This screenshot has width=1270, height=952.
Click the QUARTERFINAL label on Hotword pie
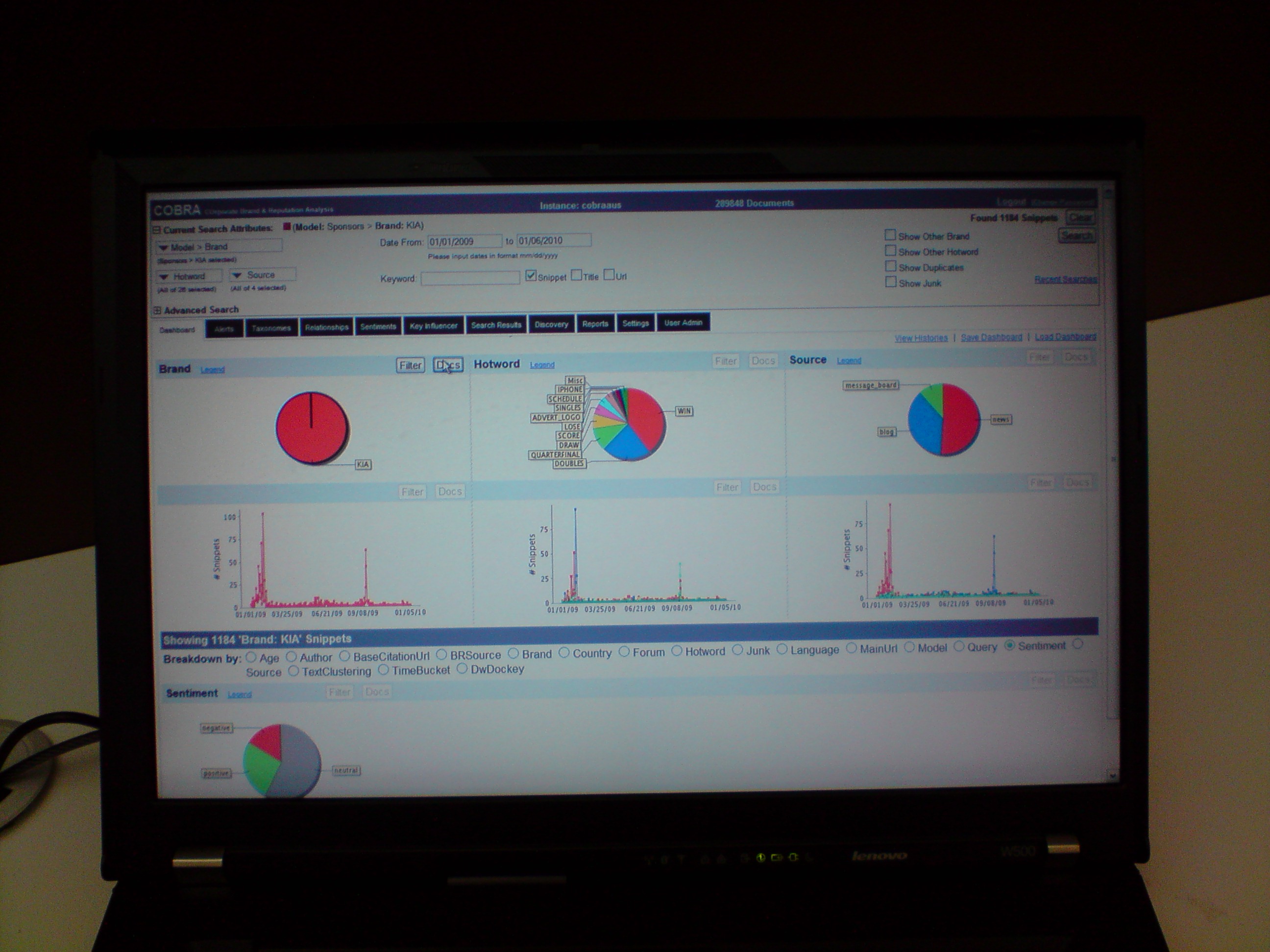click(x=555, y=454)
